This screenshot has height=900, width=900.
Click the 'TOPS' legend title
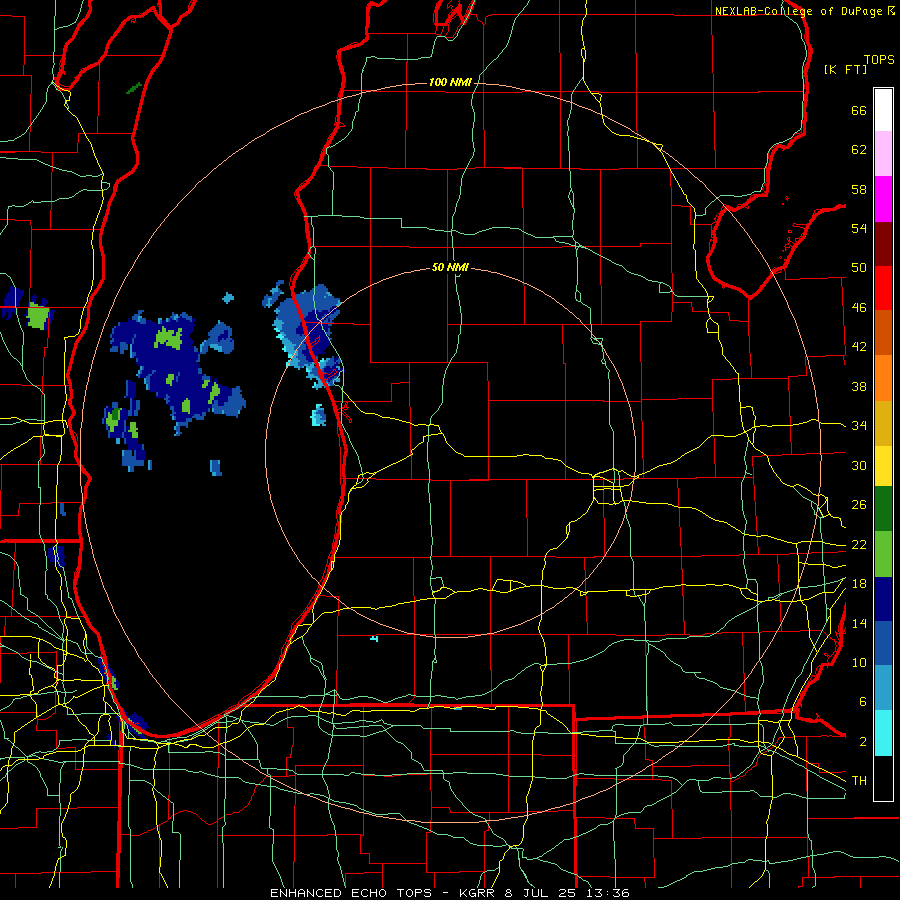879,60
